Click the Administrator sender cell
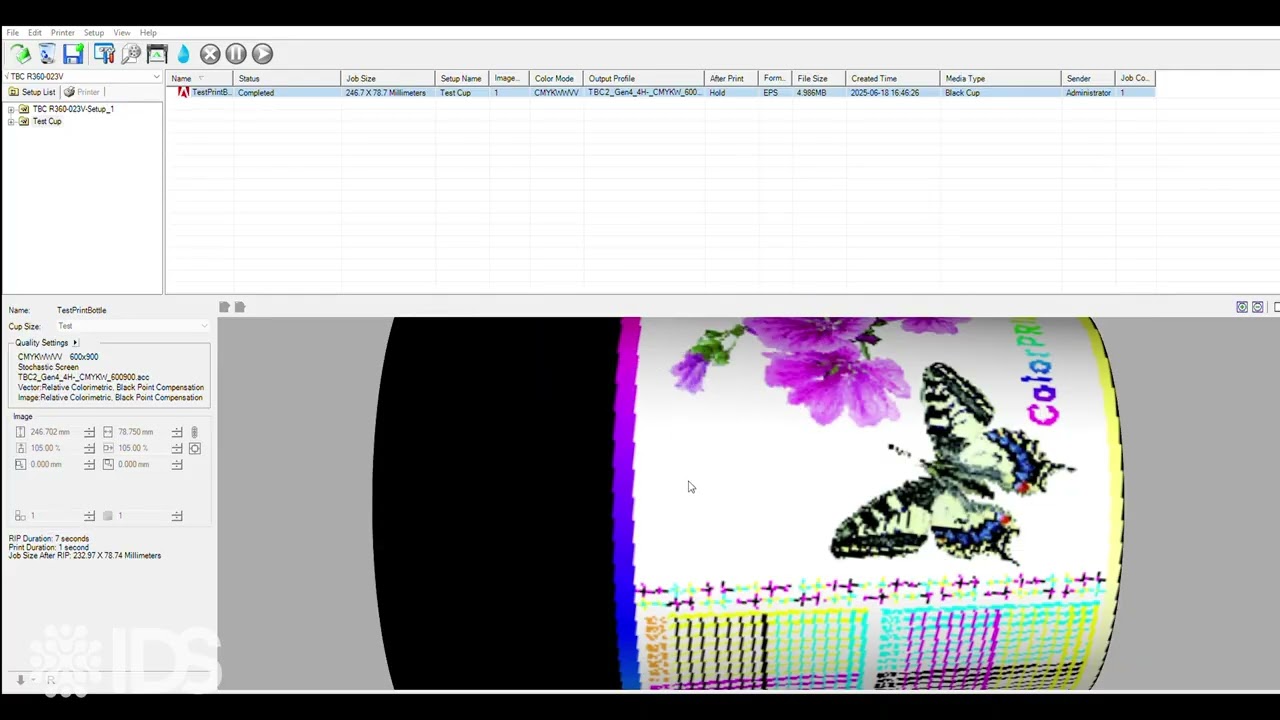Image resolution: width=1280 pixels, height=720 pixels. coord(1088,93)
